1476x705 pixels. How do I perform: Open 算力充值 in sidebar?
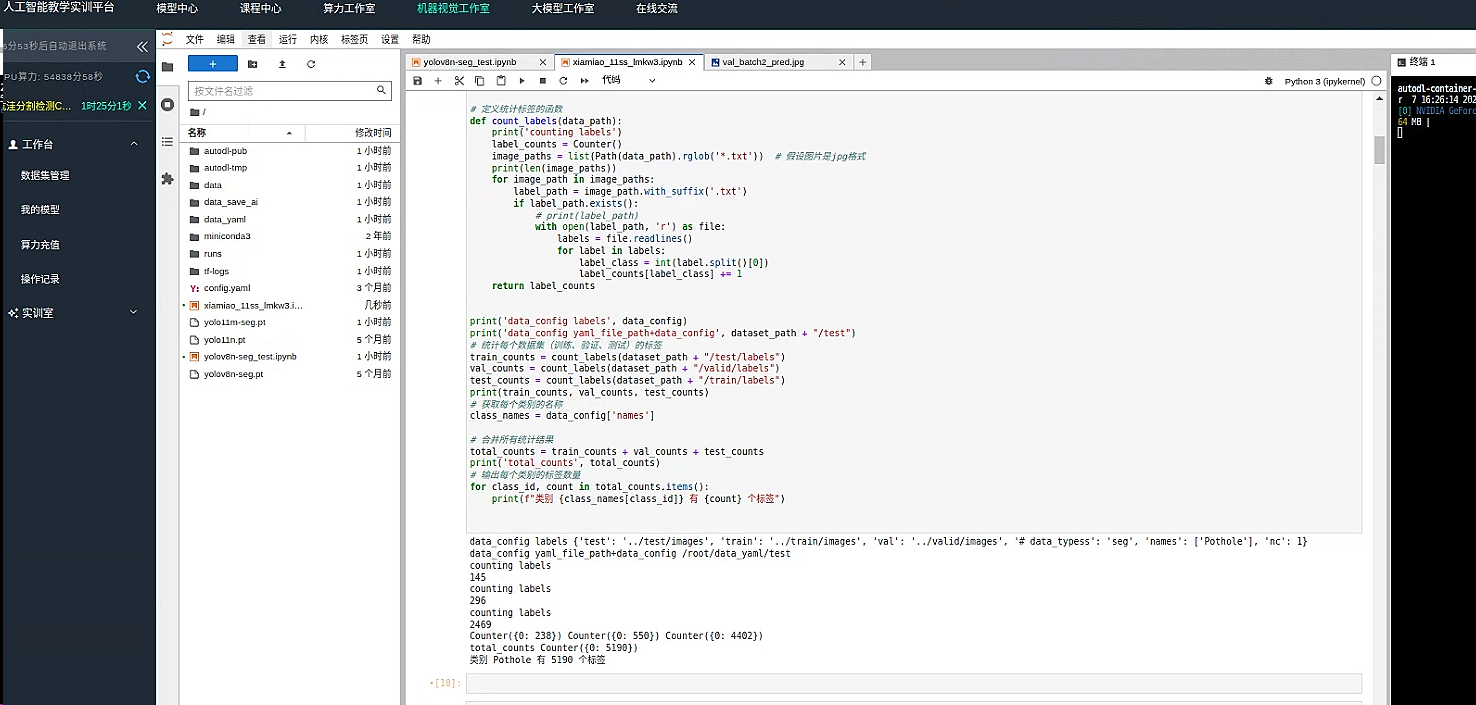(x=40, y=245)
